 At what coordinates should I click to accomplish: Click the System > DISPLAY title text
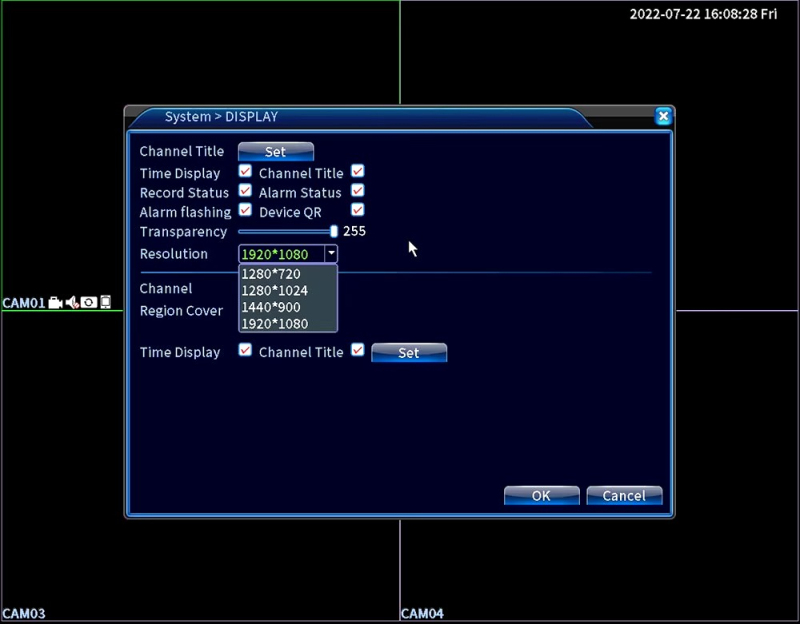(221, 117)
